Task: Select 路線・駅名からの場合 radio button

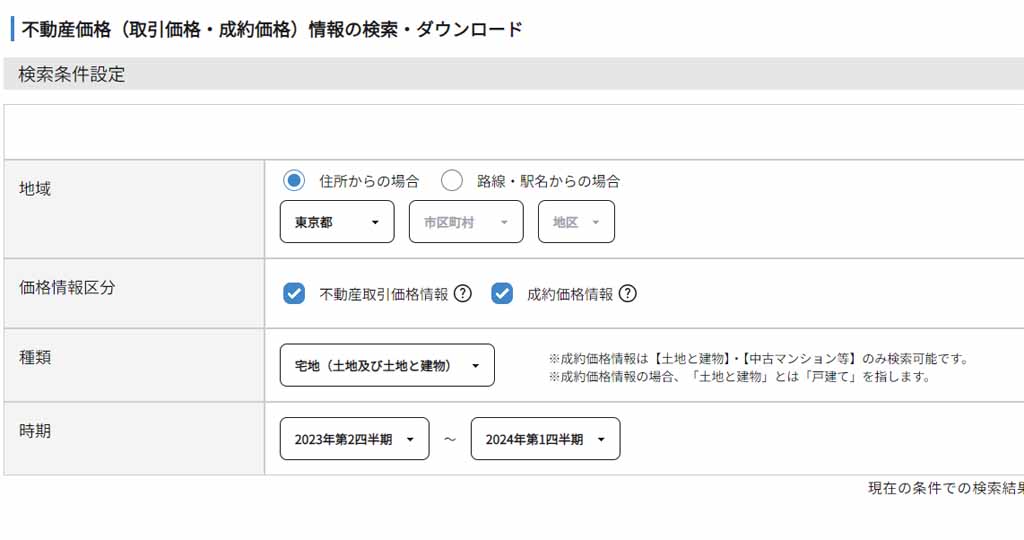Action: coord(452,181)
